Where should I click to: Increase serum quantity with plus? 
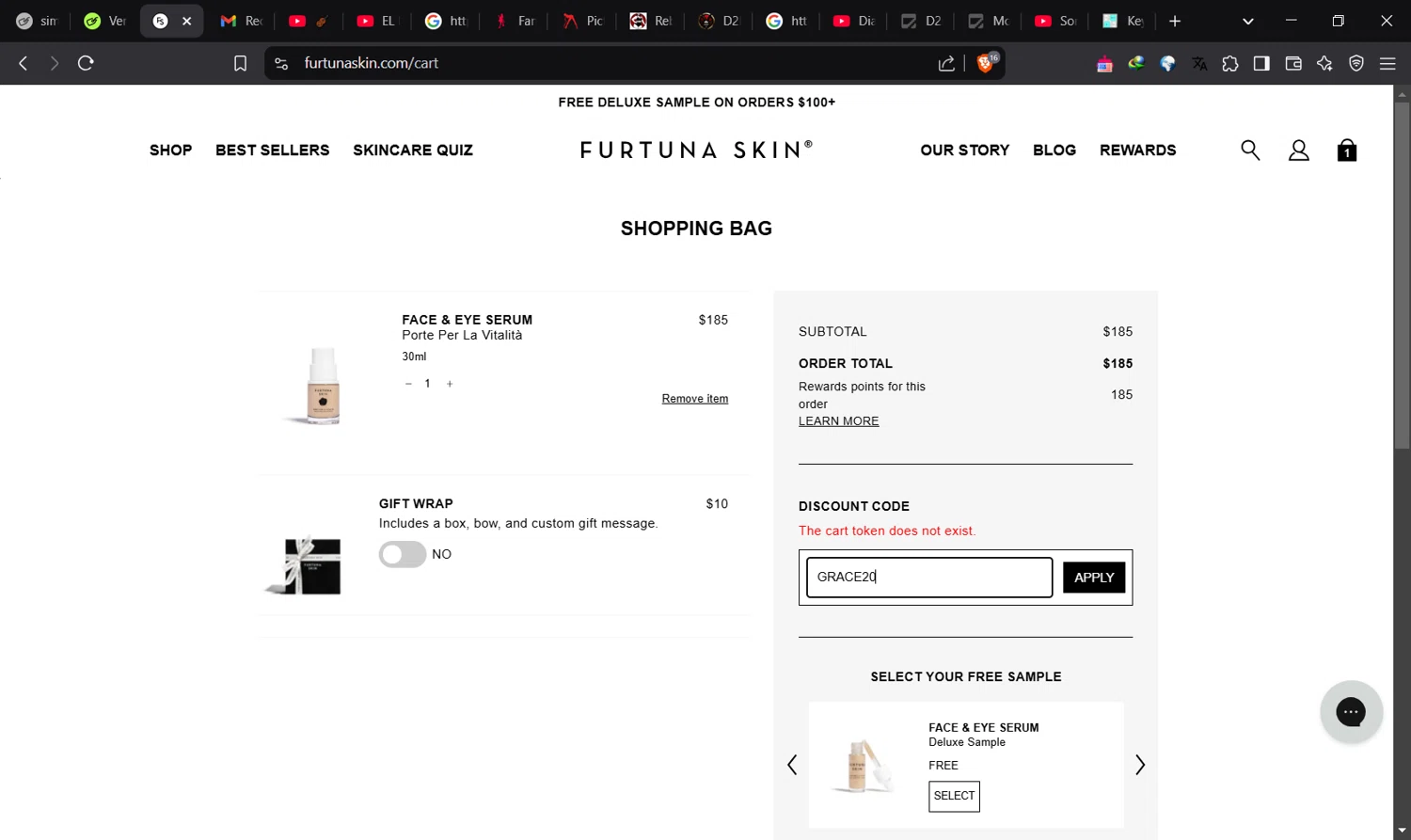point(450,384)
